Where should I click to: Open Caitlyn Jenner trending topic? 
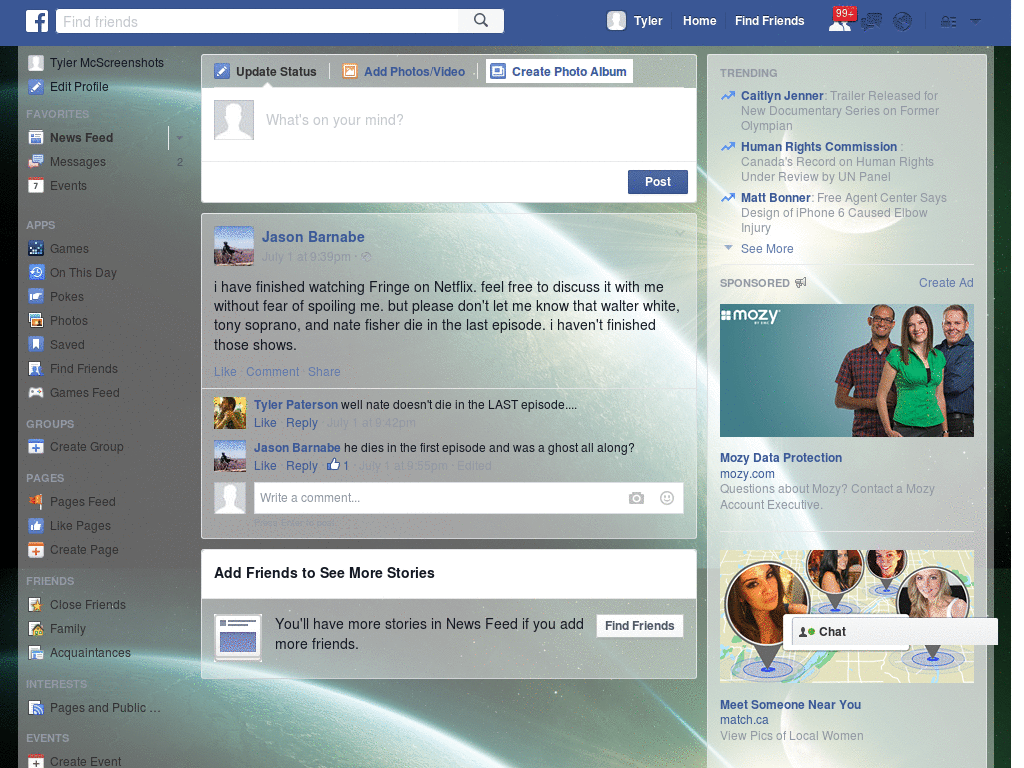[782, 96]
